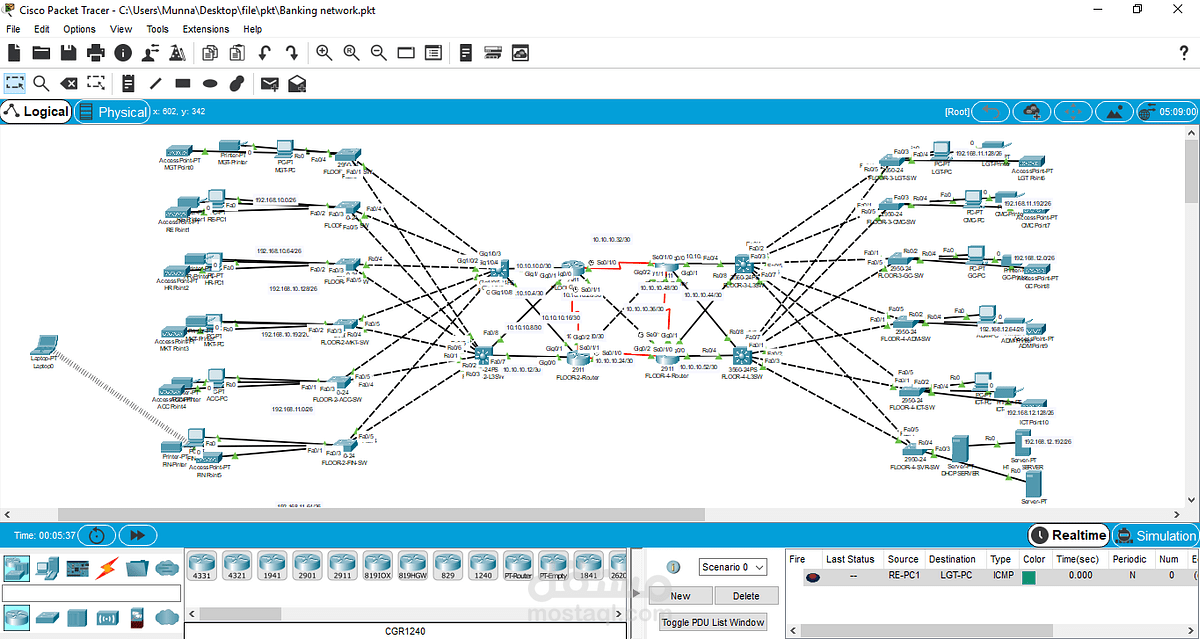Select the Draw Freeform tool
Image resolution: width=1200 pixels, height=639 pixels.
point(237,83)
